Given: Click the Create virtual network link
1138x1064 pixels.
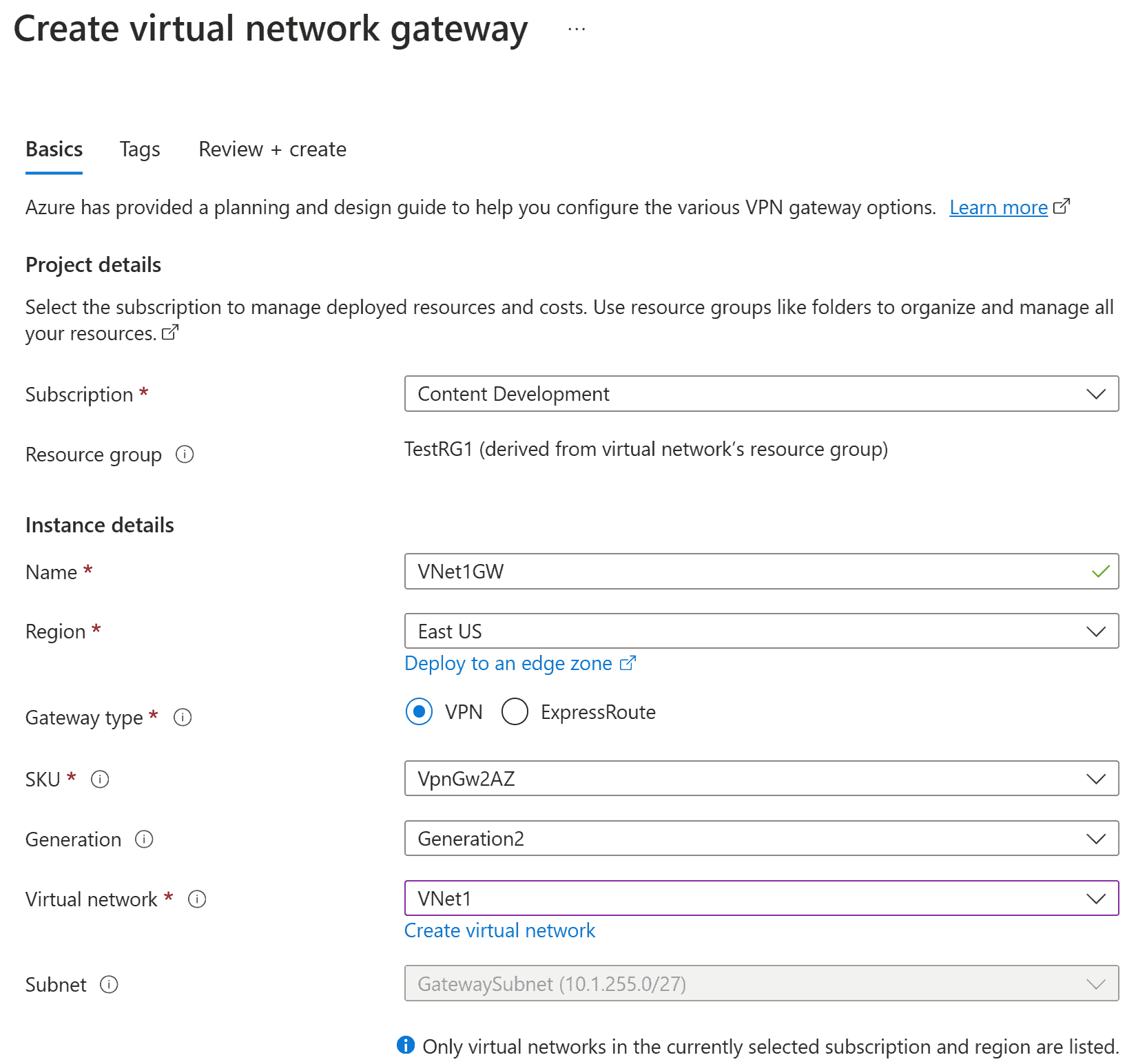Looking at the screenshot, I should click(499, 930).
